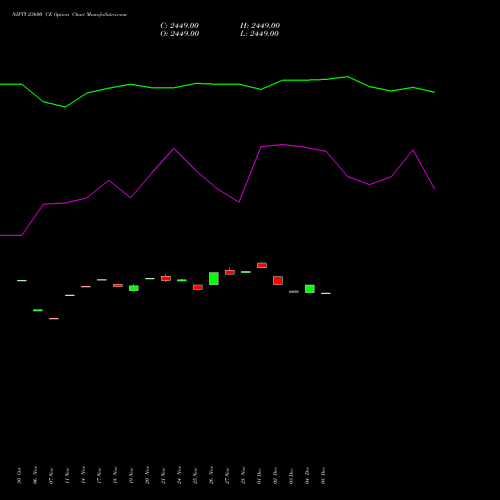Click the 04 Dec date label
The image size is (500, 500).
click(307, 476)
